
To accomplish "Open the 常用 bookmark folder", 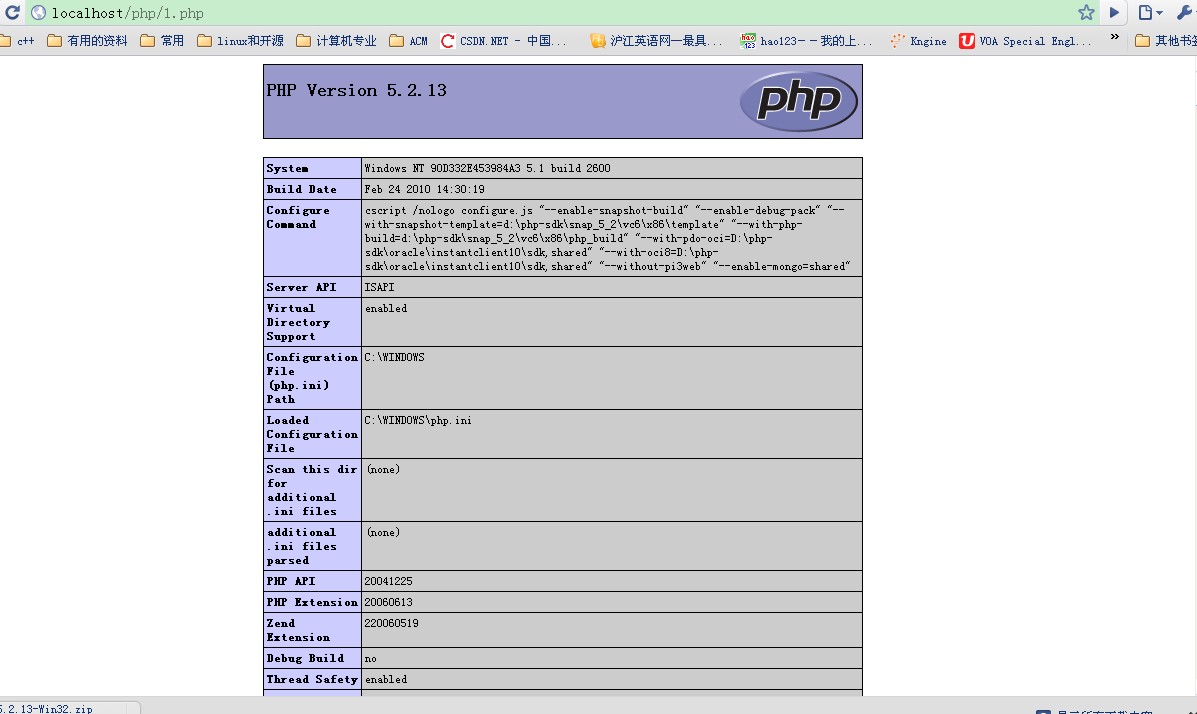I will click(x=162, y=40).
